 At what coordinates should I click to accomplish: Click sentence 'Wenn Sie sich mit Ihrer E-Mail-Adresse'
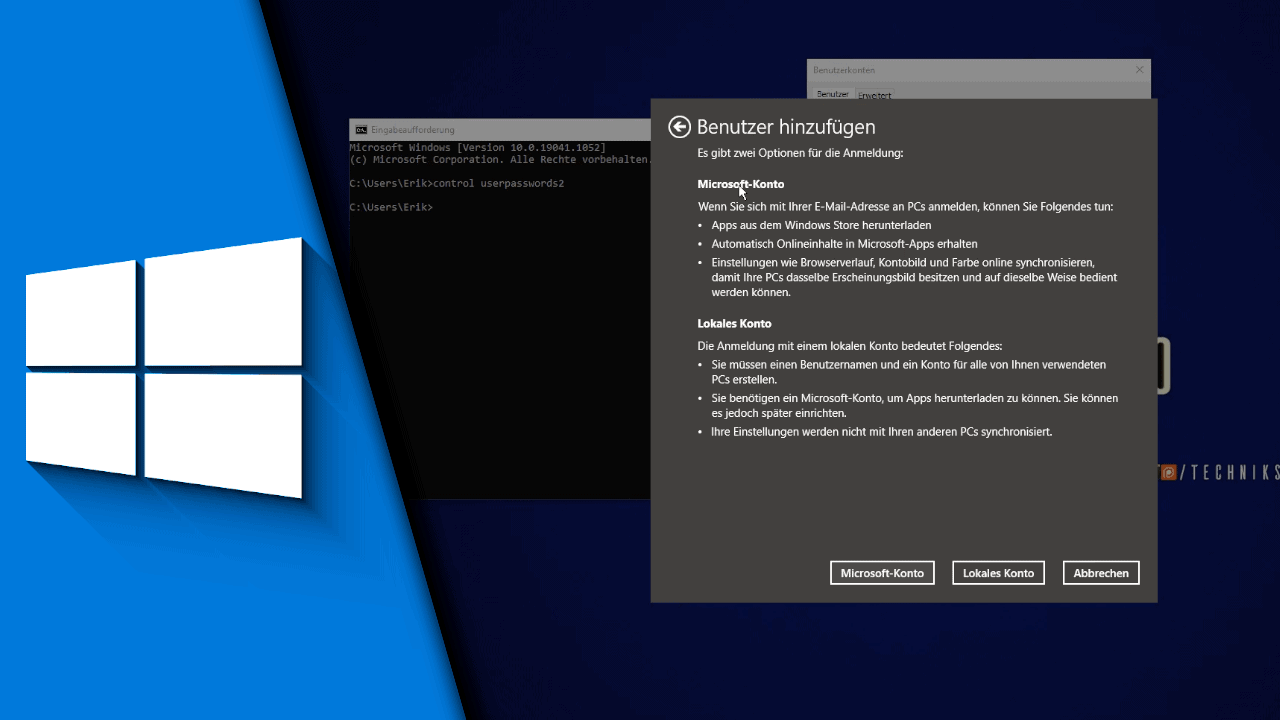905,206
